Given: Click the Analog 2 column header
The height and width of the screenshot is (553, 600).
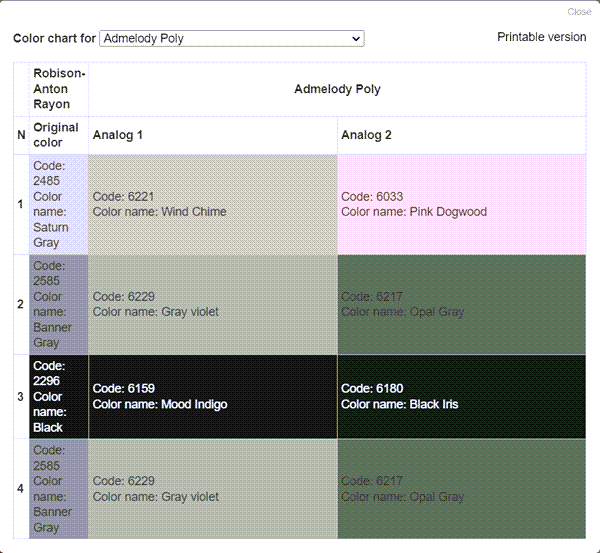Looking at the screenshot, I should click(462, 135).
